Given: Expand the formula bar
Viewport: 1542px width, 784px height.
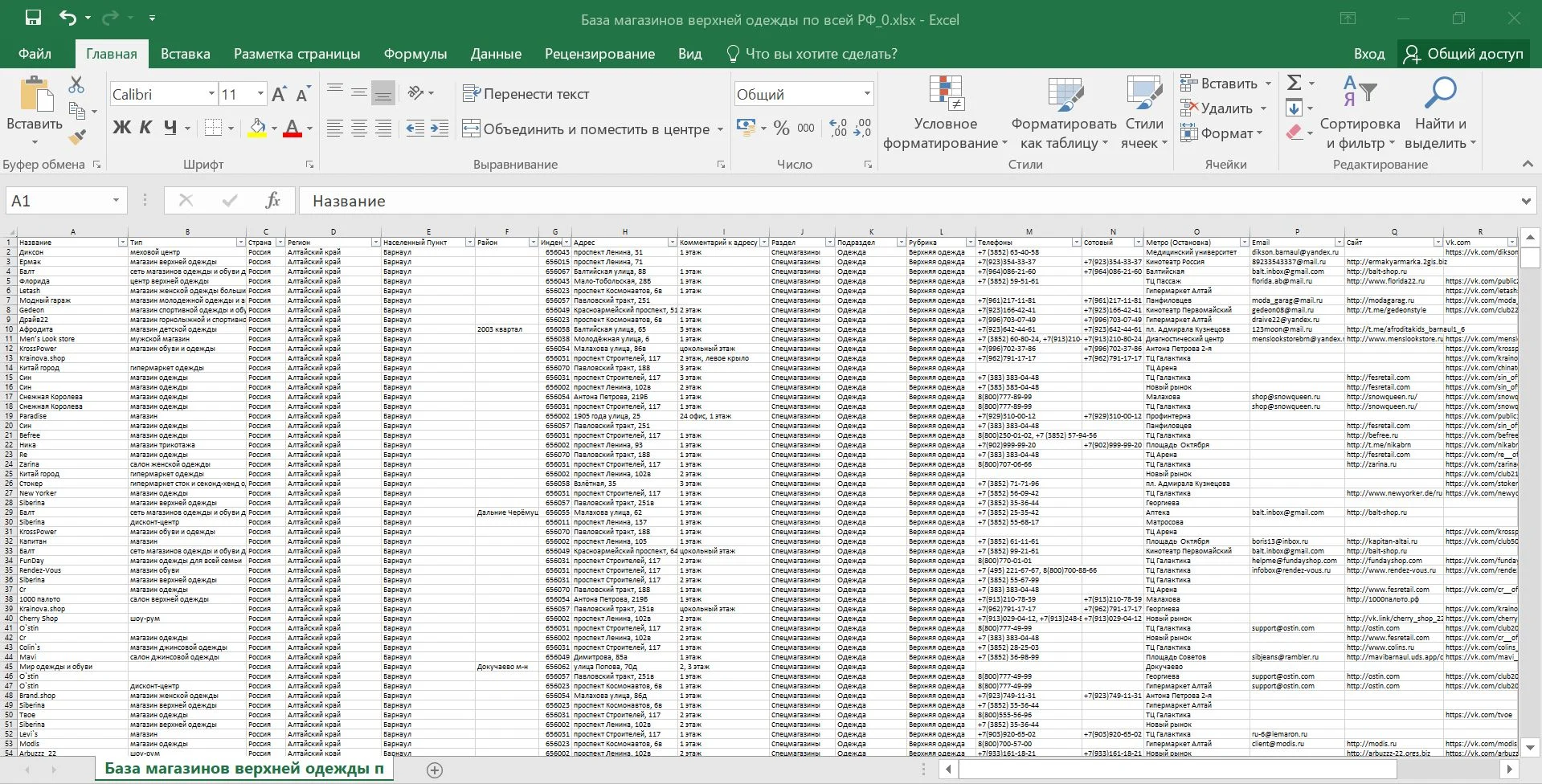Looking at the screenshot, I should tap(1525, 201).
